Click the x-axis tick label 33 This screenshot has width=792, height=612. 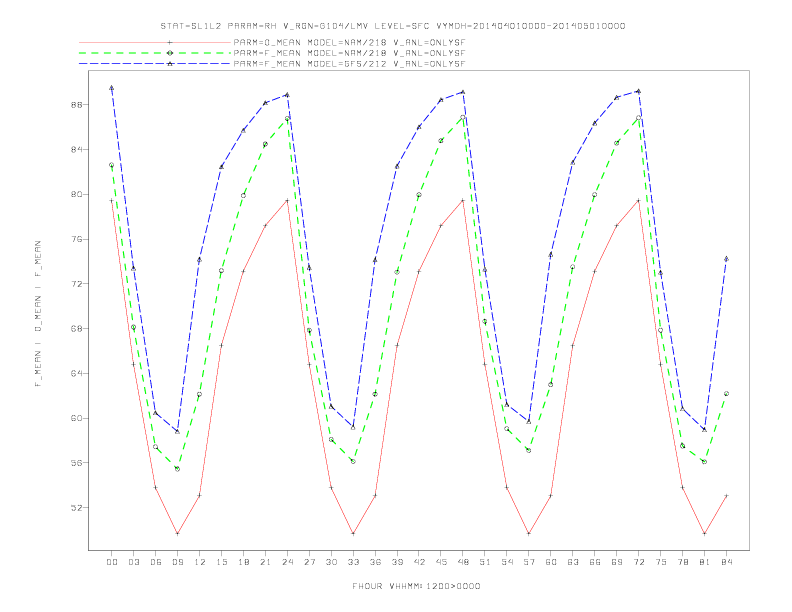(x=353, y=562)
